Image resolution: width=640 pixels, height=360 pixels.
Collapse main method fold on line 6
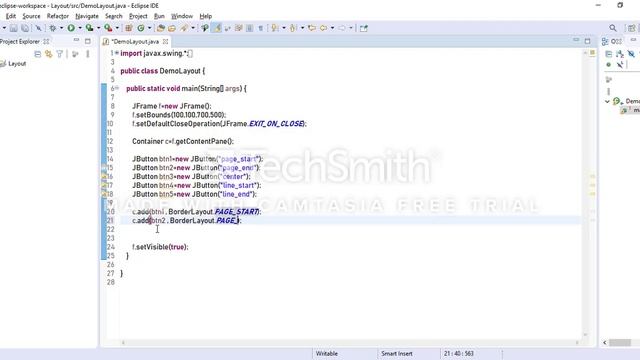pyautogui.click(x=117, y=88)
